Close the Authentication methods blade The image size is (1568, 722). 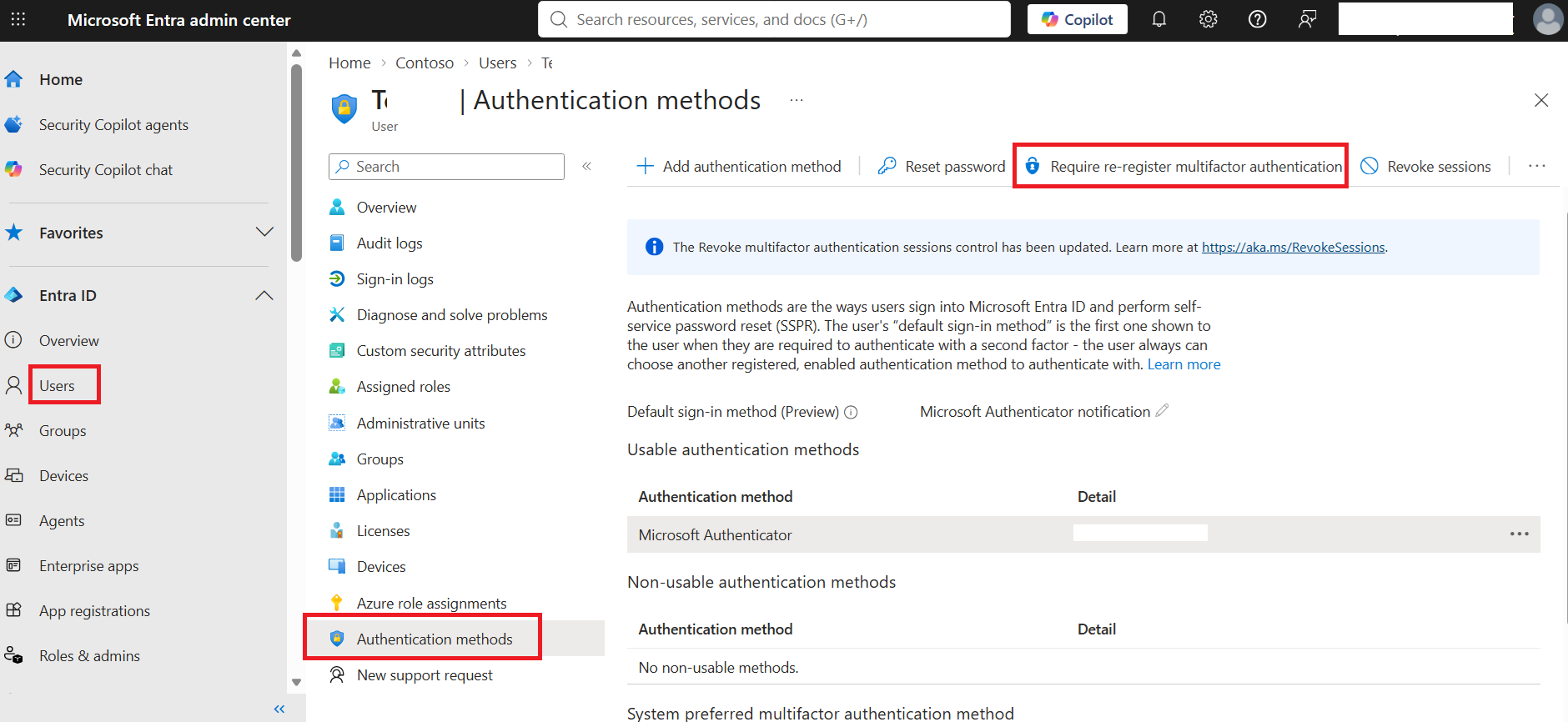click(1540, 100)
